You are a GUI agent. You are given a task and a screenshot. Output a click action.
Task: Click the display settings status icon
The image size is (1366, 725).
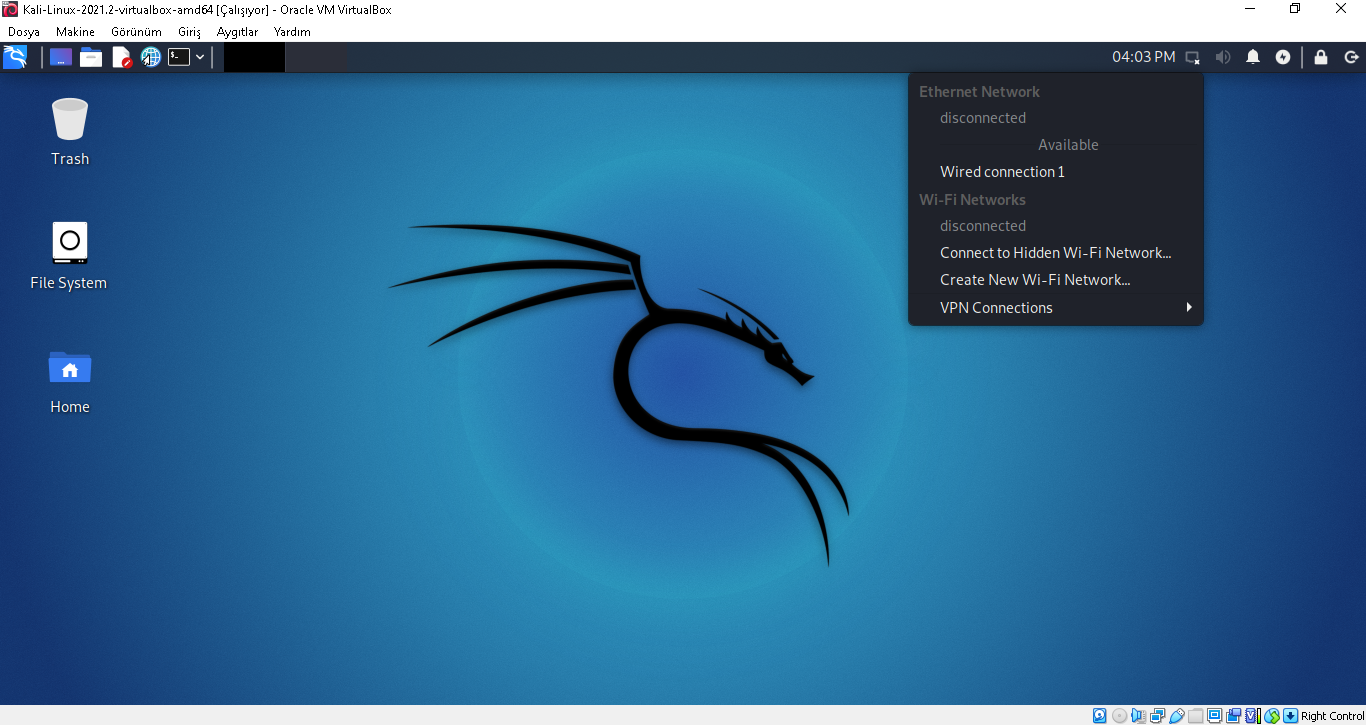[1214, 716]
